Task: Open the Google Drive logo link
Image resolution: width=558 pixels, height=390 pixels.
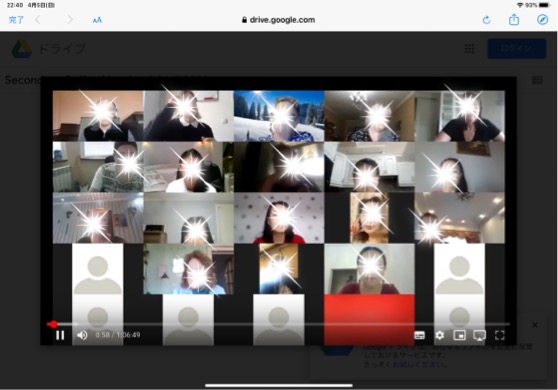Action: point(49,49)
